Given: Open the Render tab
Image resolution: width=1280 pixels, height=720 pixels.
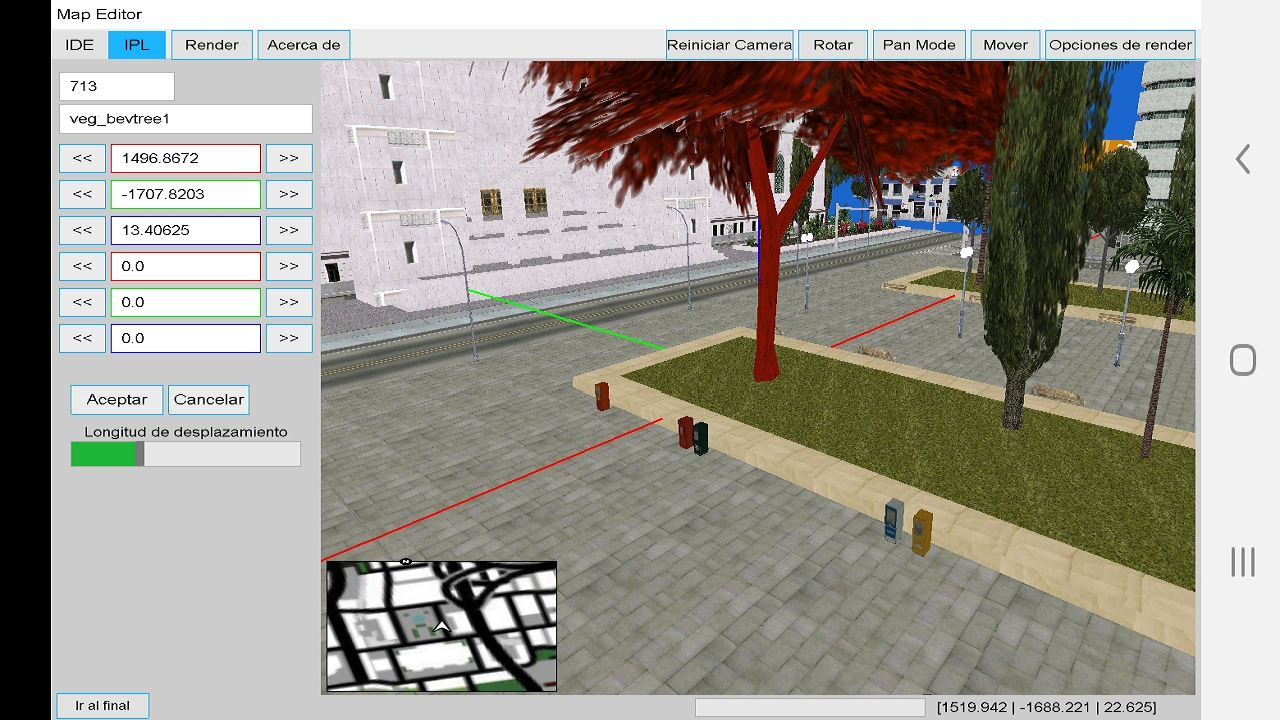Looking at the screenshot, I should click(212, 45).
